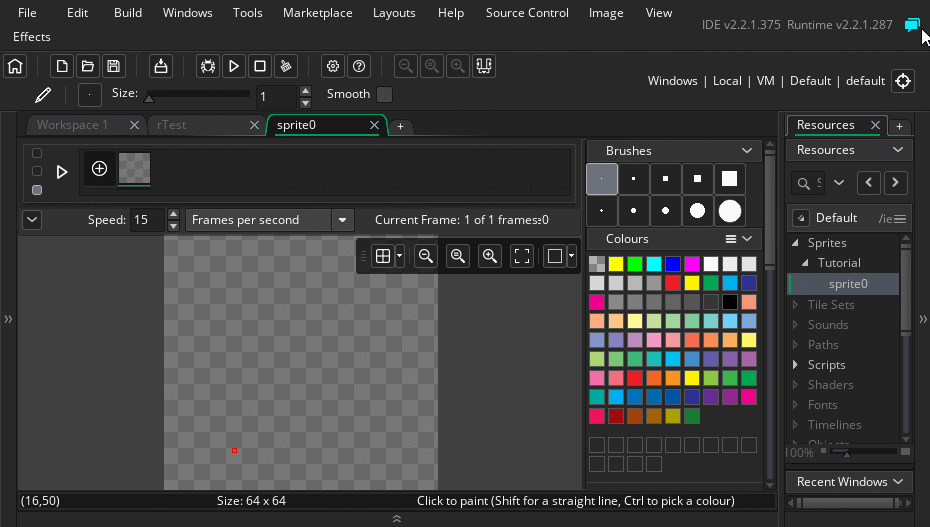Create a new project from the toolbar
930x527 pixels.
tap(62, 66)
